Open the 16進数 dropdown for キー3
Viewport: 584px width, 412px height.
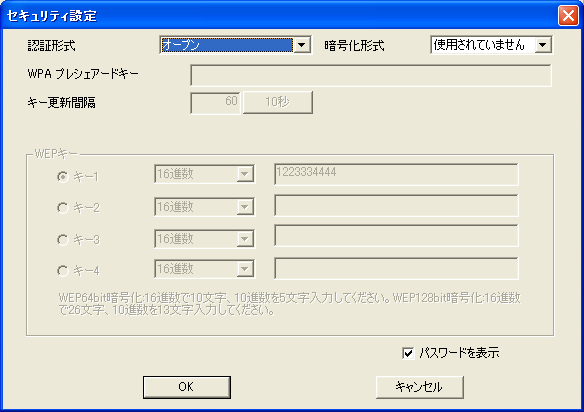[x=204, y=239]
